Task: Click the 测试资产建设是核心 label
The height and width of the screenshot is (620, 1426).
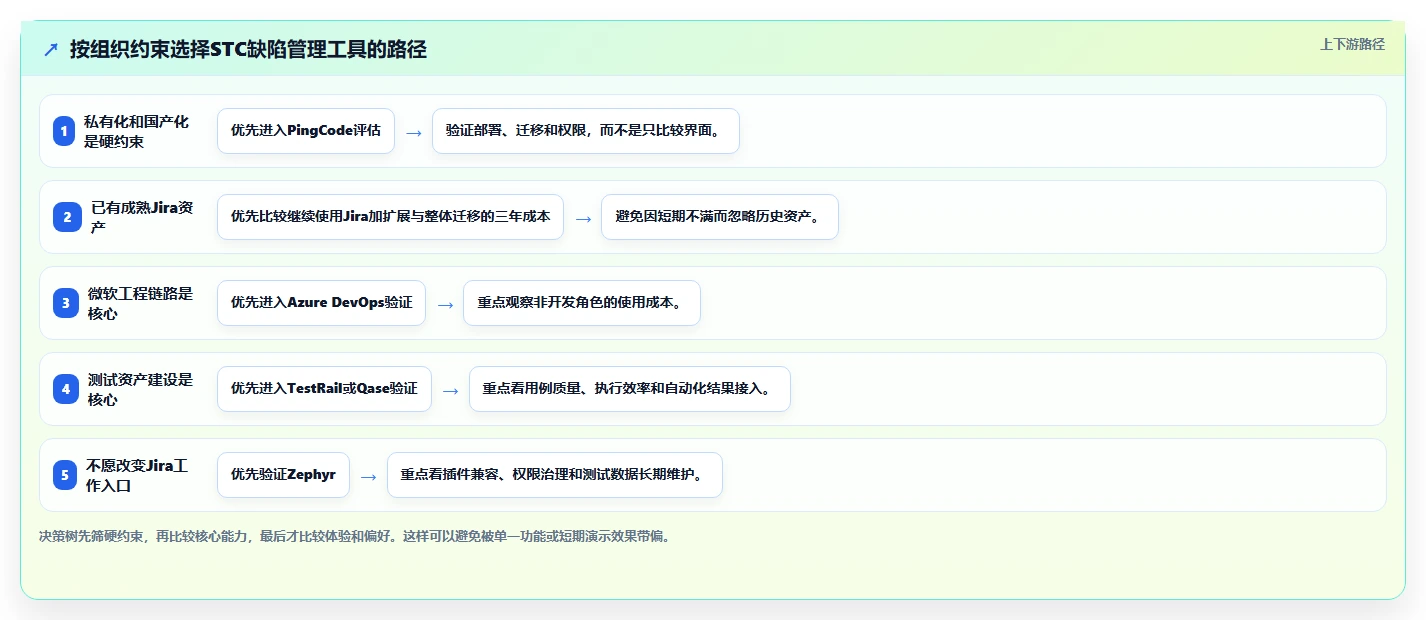Action: coord(140,389)
